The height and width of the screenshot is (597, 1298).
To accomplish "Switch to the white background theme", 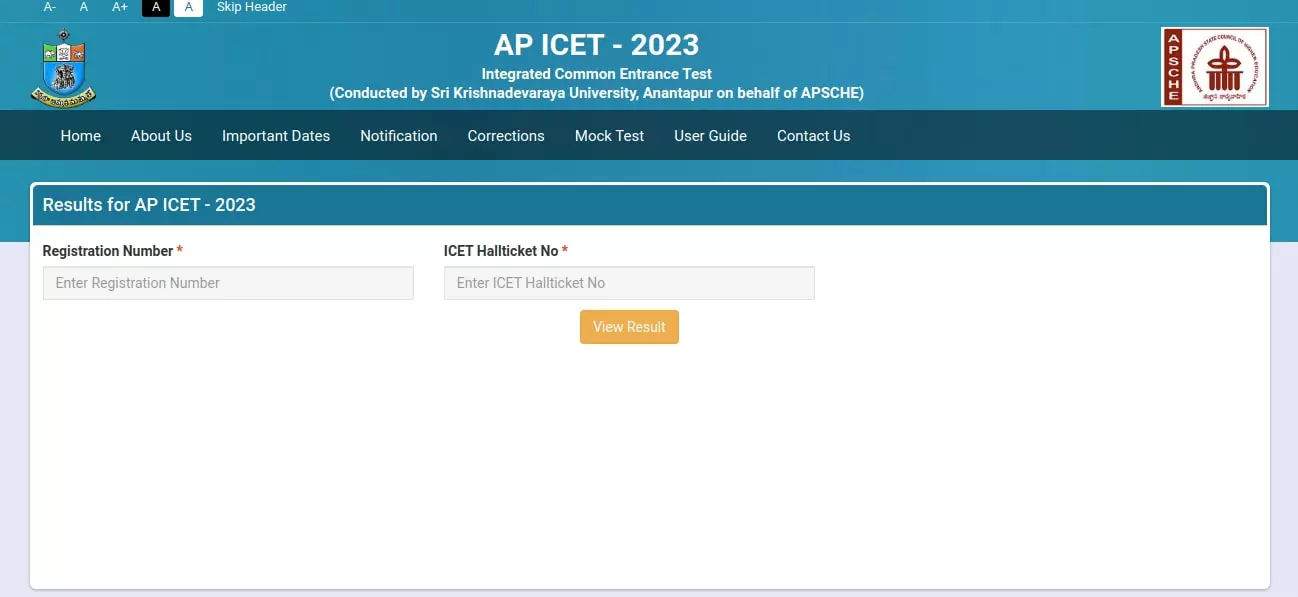I will tap(189, 7).
